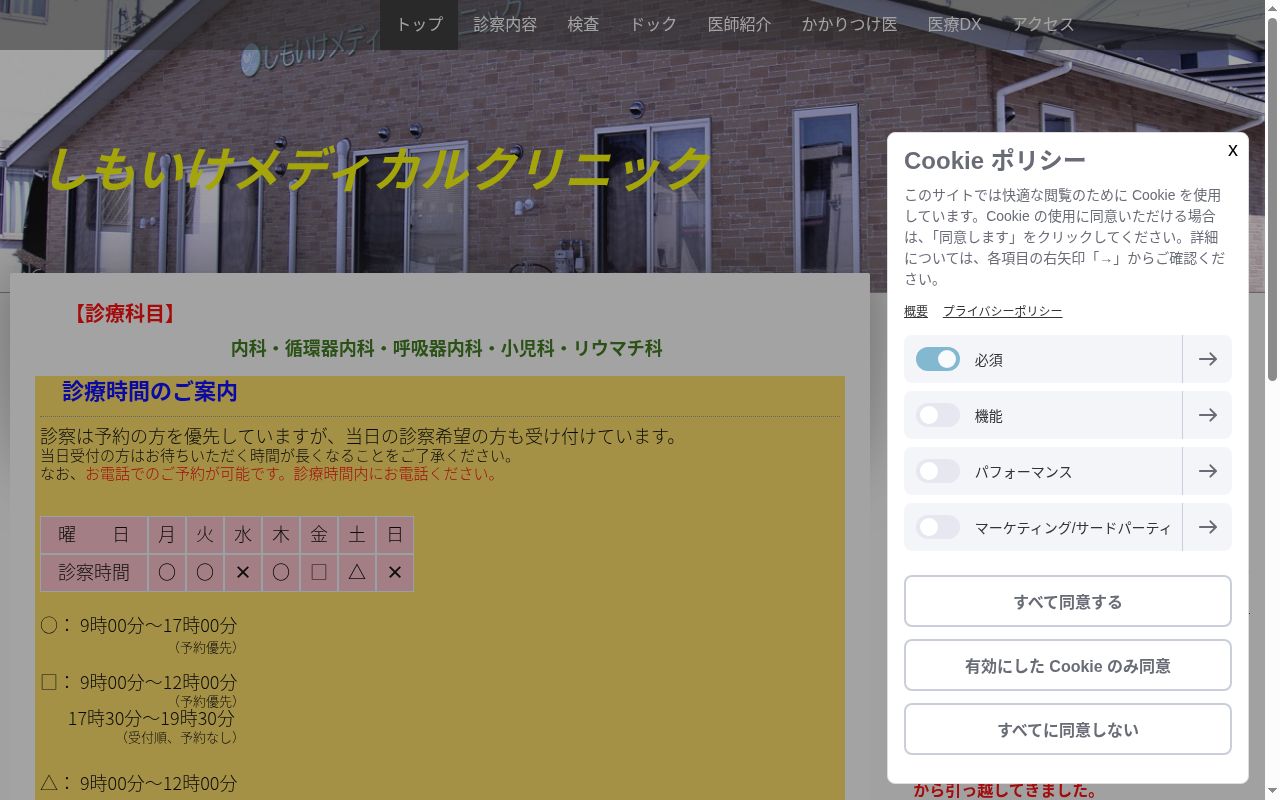1280x800 pixels.
Task: Close the Cookie policy dialog
Action: tap(1233, 150)
